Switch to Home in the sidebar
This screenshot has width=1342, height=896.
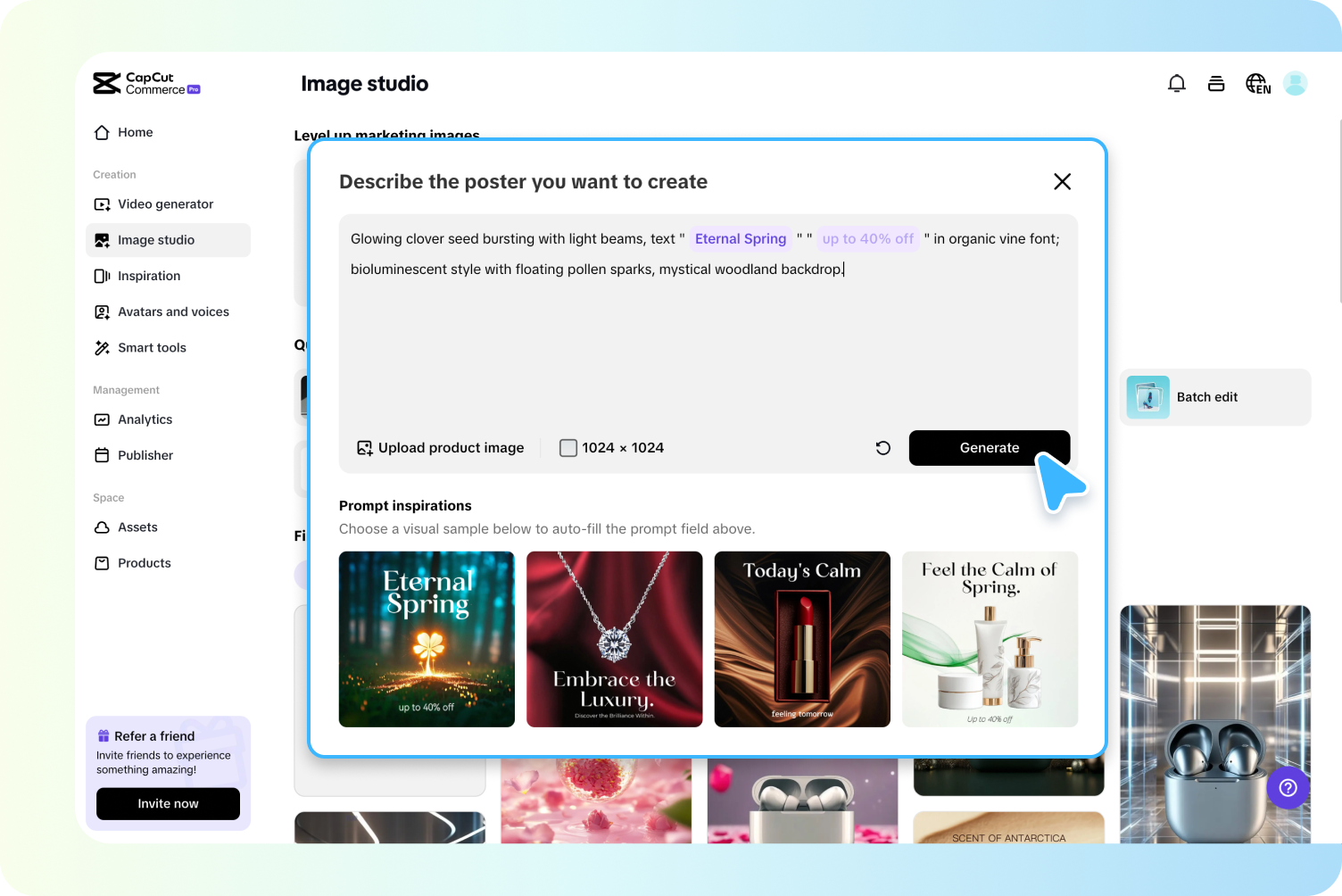(x=135, y=132)
